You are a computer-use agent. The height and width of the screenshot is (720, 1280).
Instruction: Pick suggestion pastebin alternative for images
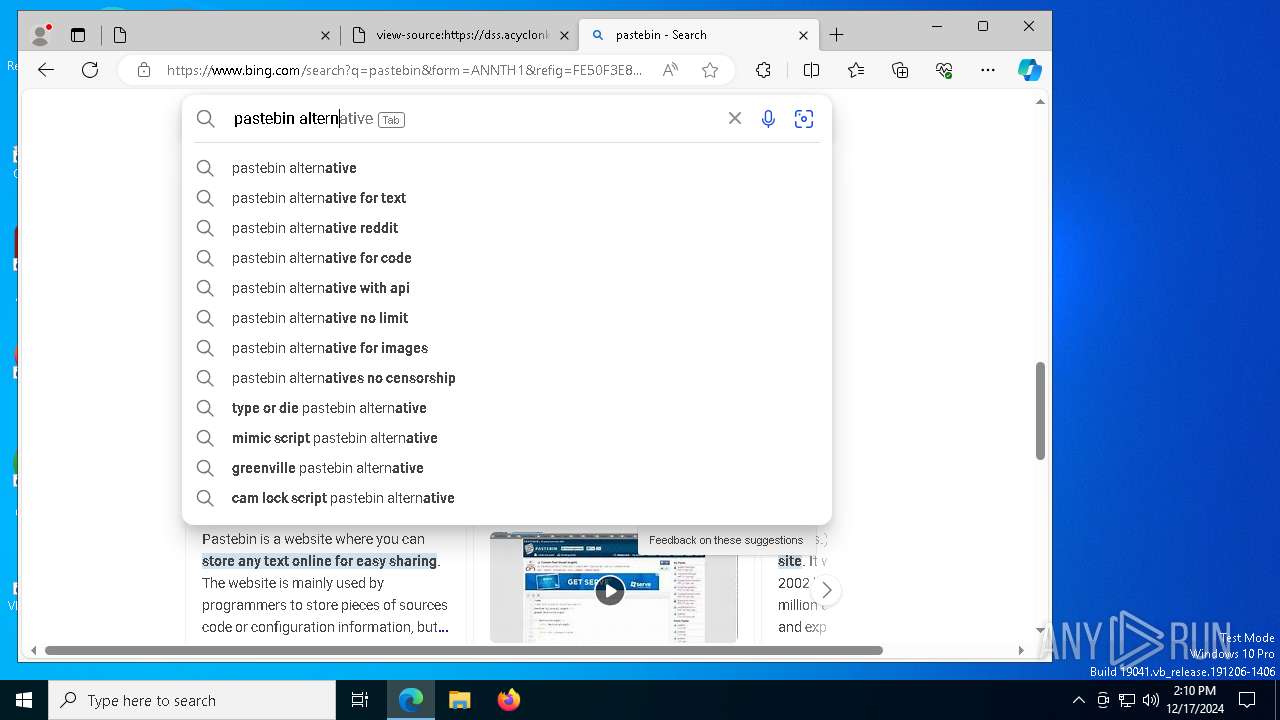[x=507, y=348]
